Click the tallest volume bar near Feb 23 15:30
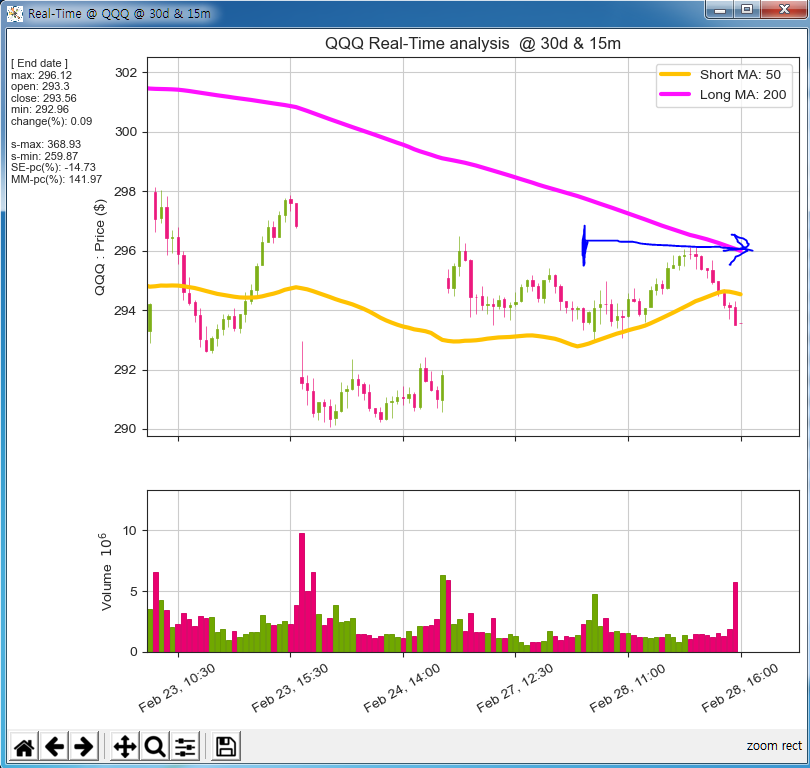 click(302, 592)
